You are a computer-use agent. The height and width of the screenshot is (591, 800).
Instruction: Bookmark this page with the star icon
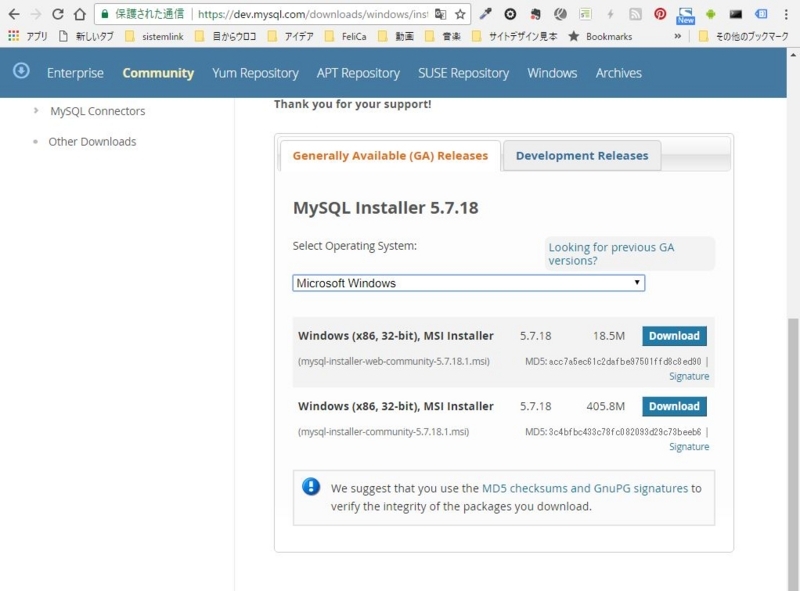(x=460, y=14)
